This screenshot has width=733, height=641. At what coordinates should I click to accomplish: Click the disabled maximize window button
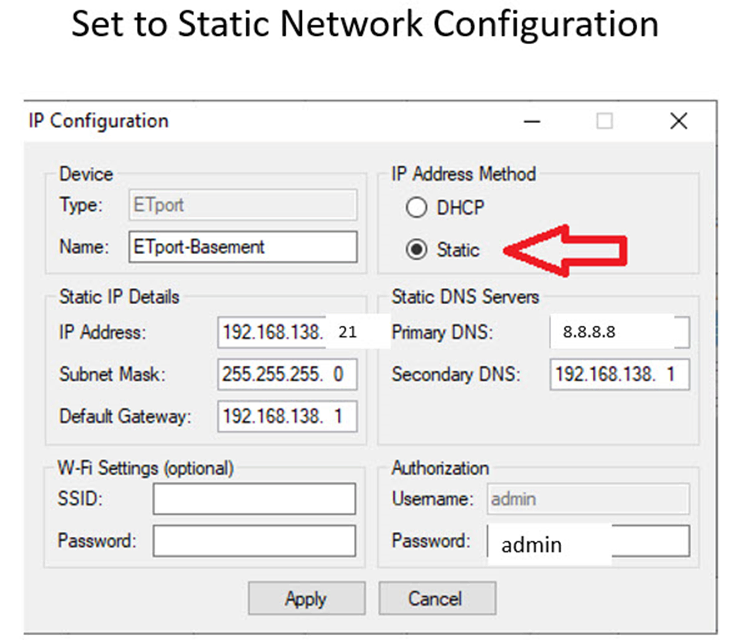point(604,121)
